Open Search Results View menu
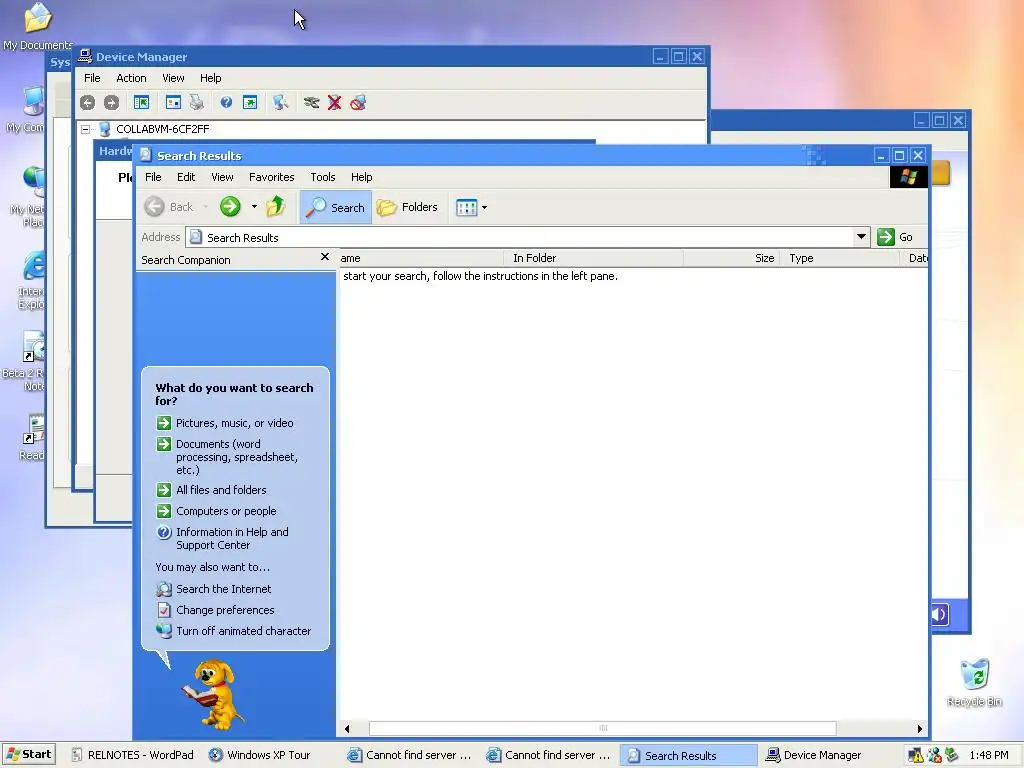Screen dimensions: 1024x768 pos(222,177)
